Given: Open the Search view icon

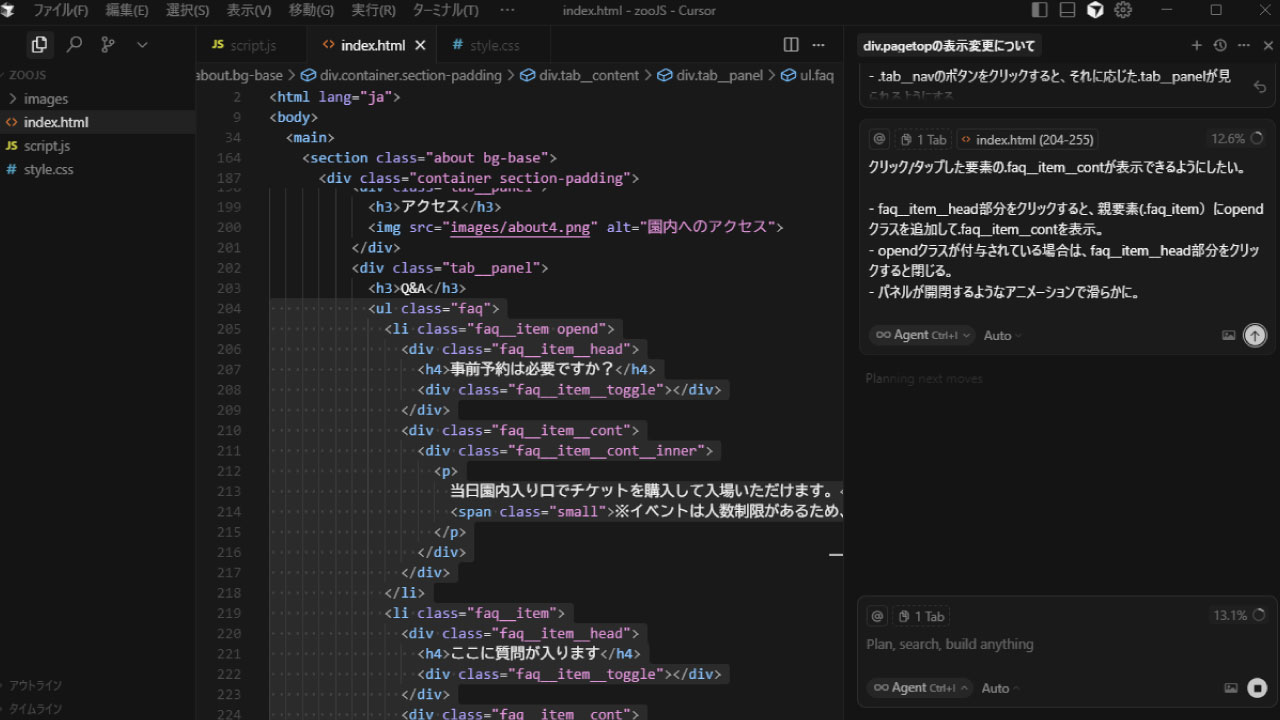Looking at the screenshot, I should pyautogui.click(x=74, y=44).
